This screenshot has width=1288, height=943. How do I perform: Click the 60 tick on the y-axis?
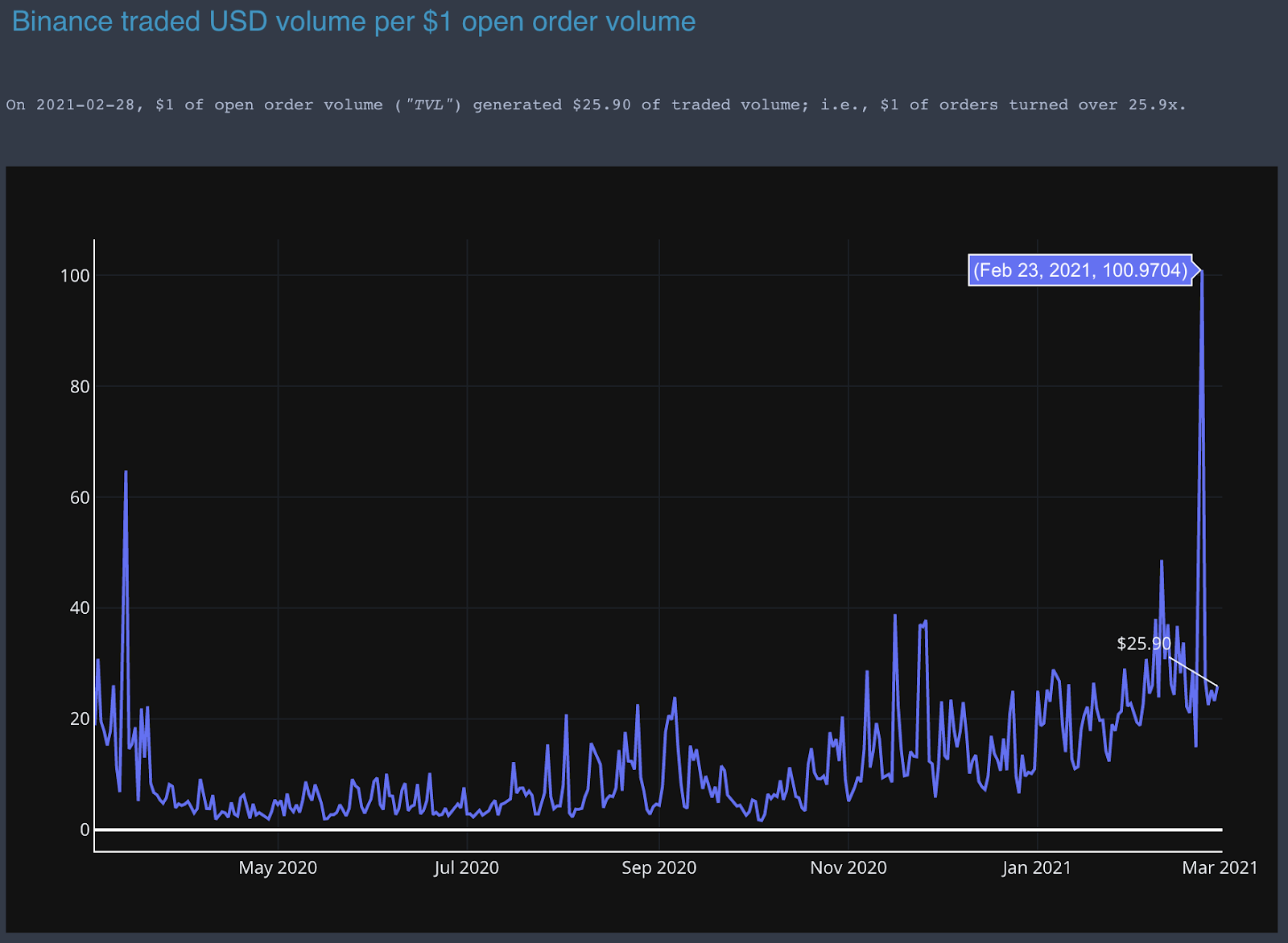[x=80, y=498]
